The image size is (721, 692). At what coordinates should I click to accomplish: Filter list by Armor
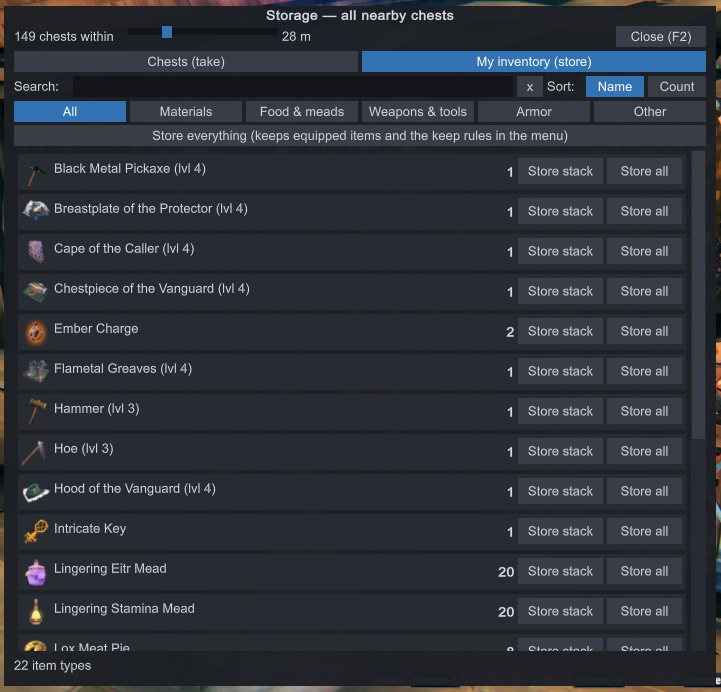534,112
